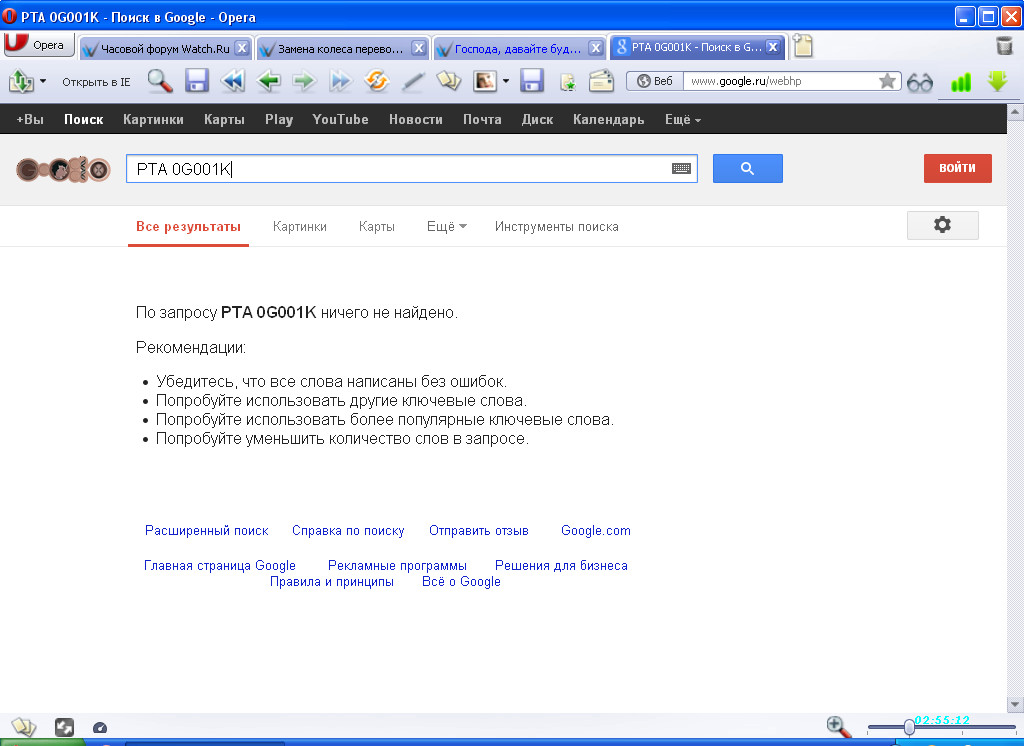Click the magnifier search toolbar icon
Image resolution: width=1024 pixels, height=746 pixels.
tap(160, 82)
